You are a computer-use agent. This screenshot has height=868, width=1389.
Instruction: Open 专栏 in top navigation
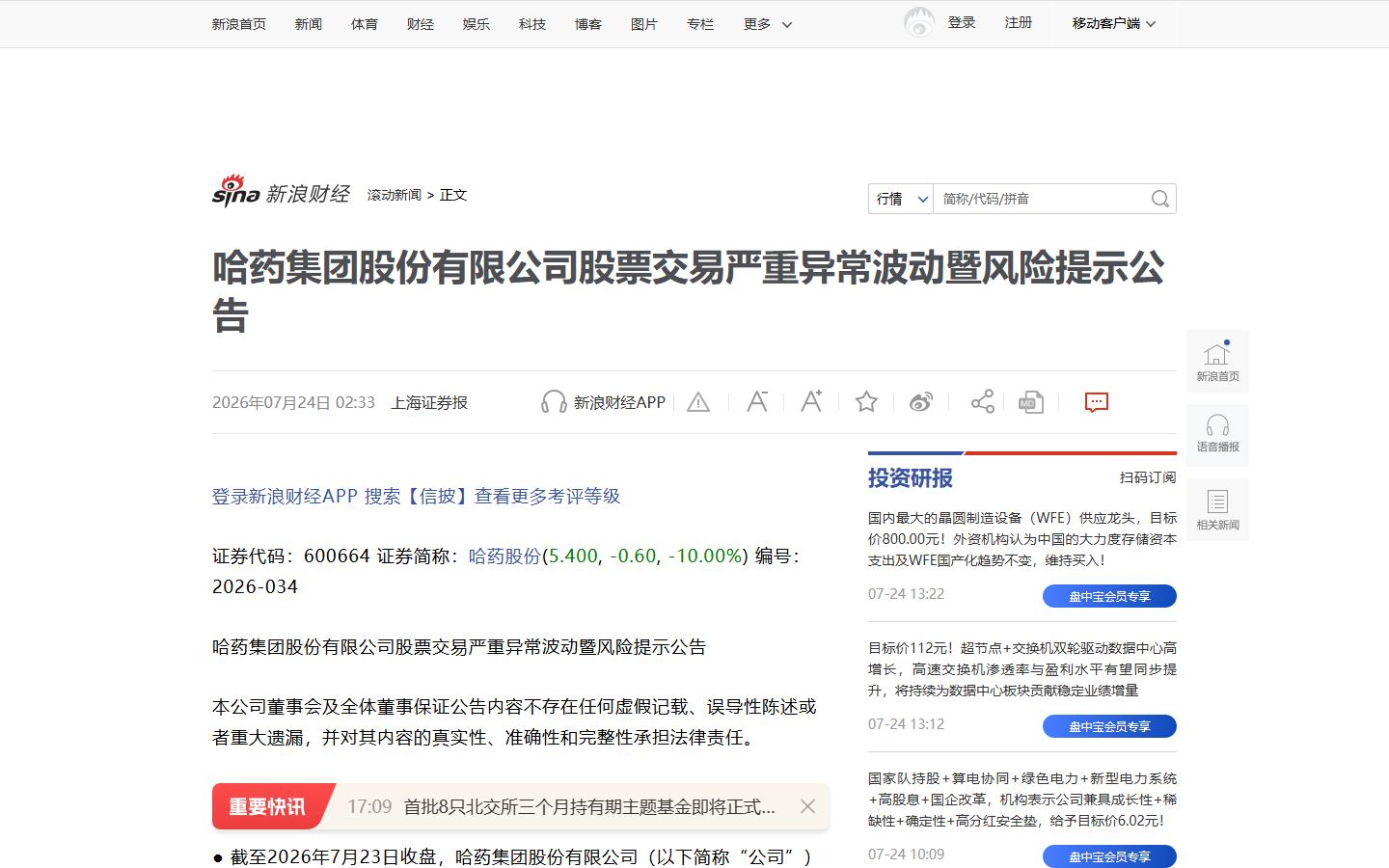pyautogui.click(x=700, y=24)
